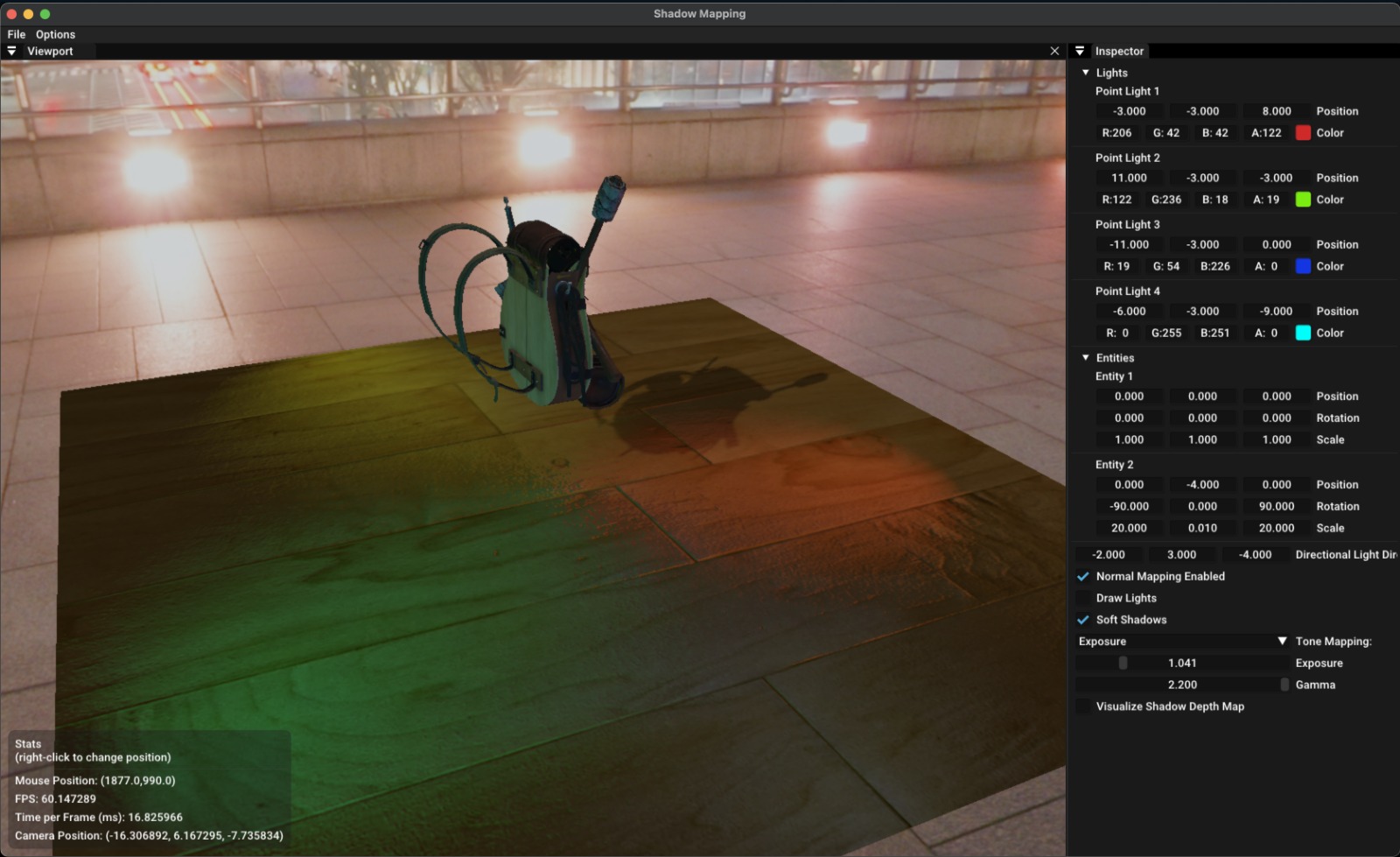The width and height of the screenshot is (1400, 857).
Task: Select Entity 1 Z scale field
Action: tap(1277, 439)
